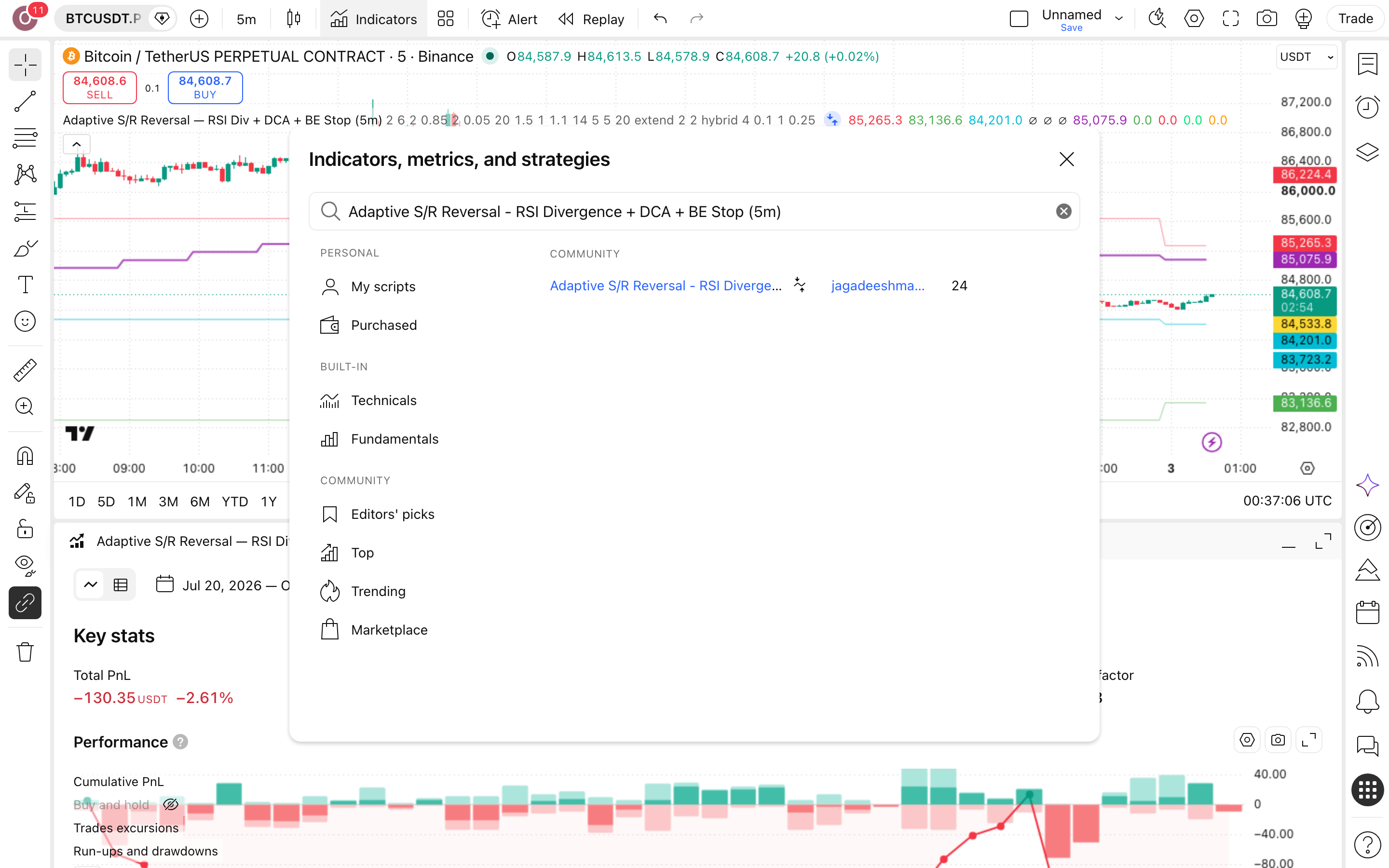
Task: Click the blue BUY button
Action: tap(205, 87)
